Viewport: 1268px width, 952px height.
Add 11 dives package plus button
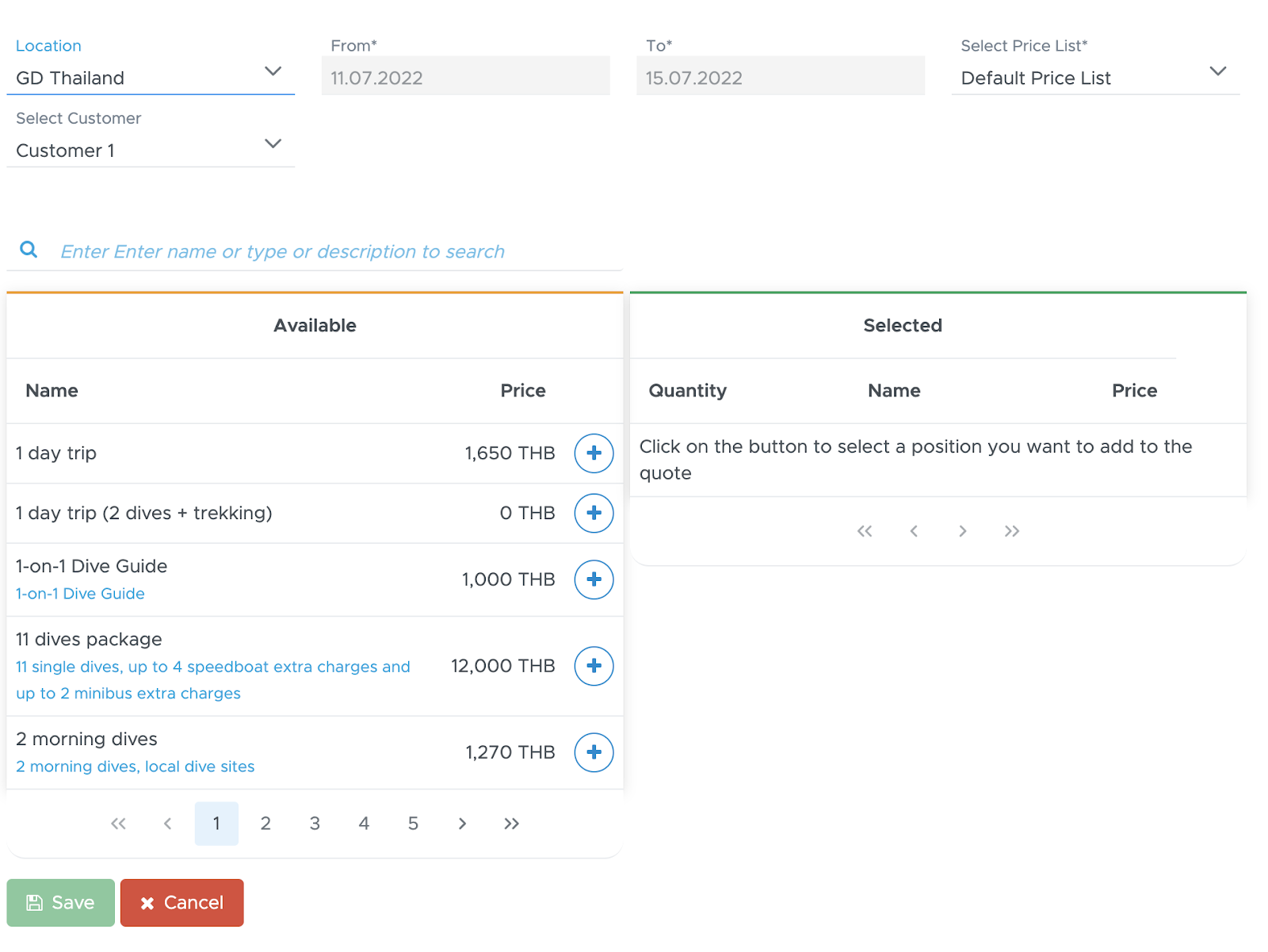click(x=594, y=666)
